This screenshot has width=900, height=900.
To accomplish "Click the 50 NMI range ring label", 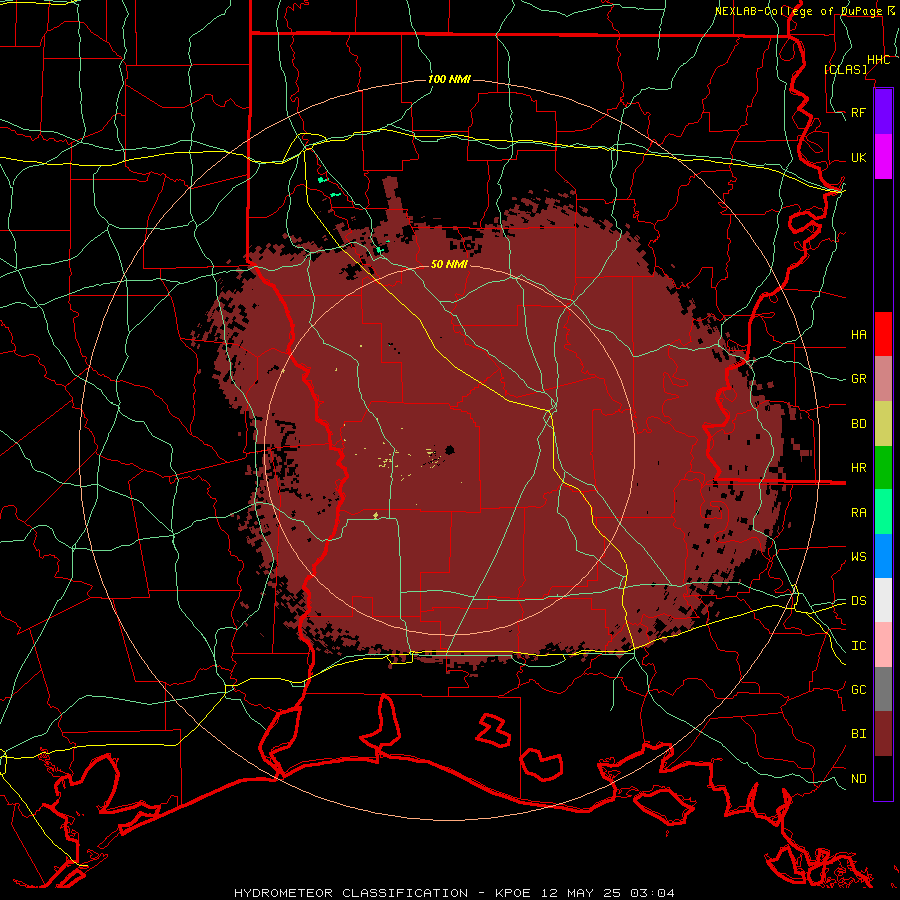I will tap(449, 264).
